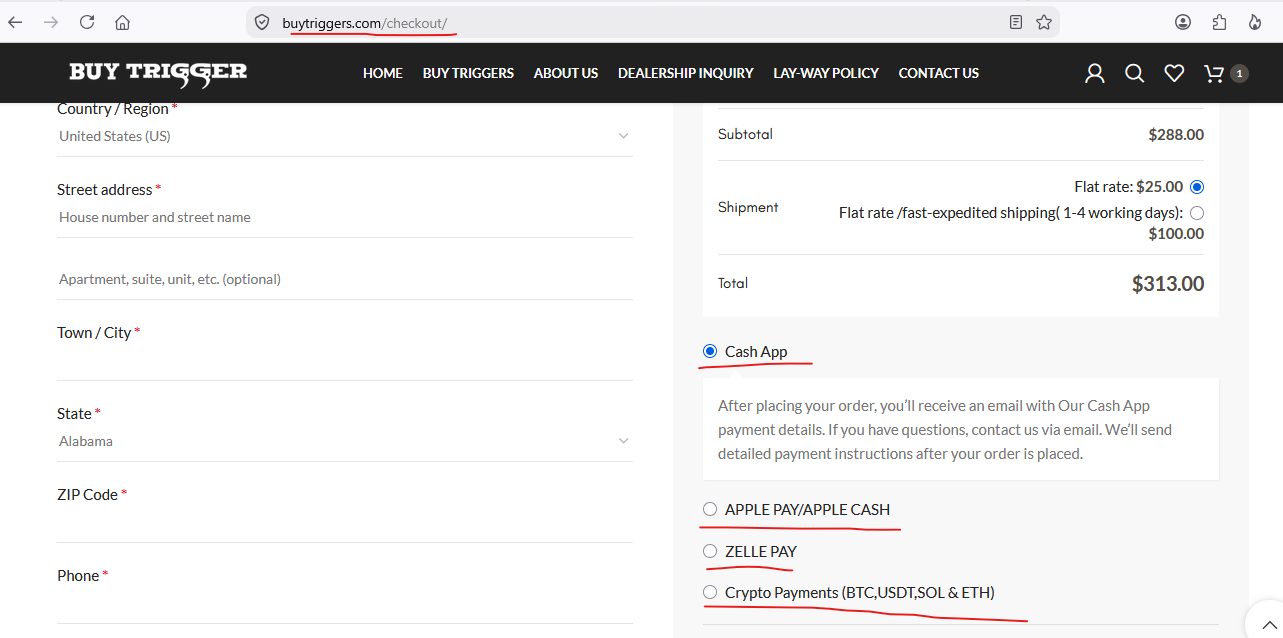Focus the Apartment, suite, unit field
This screenshot has height=638, width=1283.
click(x=345, y=280)
